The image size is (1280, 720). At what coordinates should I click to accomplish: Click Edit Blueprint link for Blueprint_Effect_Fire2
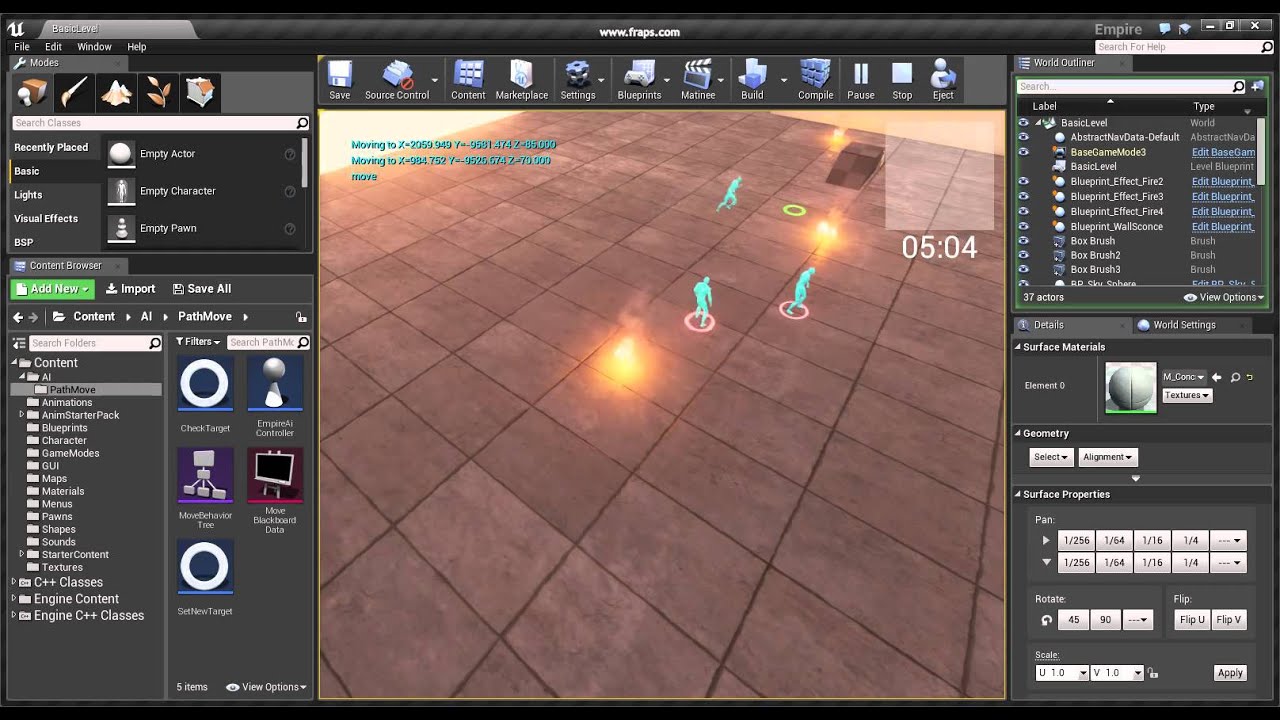tap(1223, 182)
